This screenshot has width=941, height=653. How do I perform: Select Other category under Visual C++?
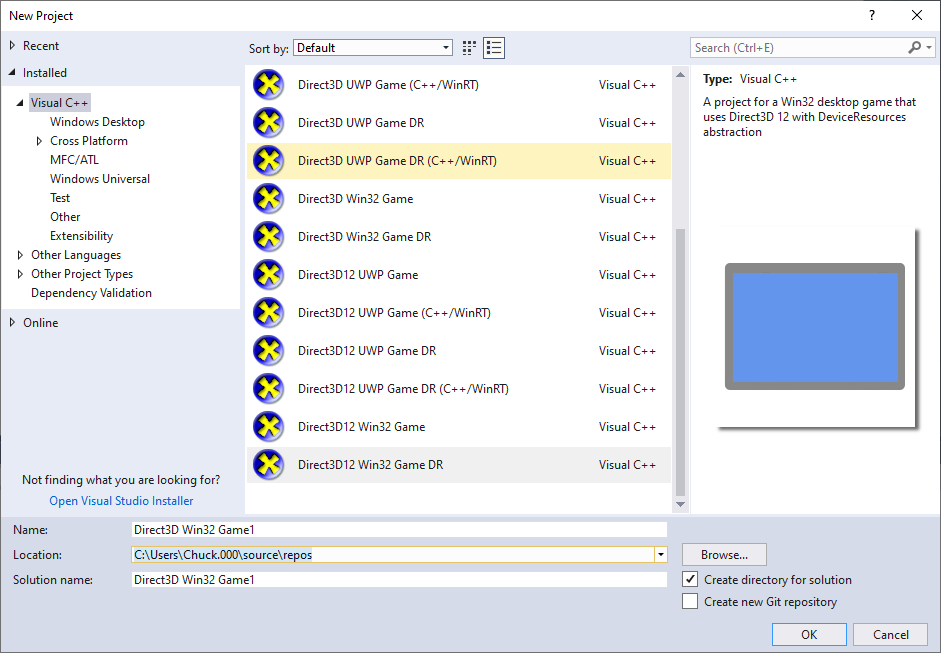tap(65, 217)
